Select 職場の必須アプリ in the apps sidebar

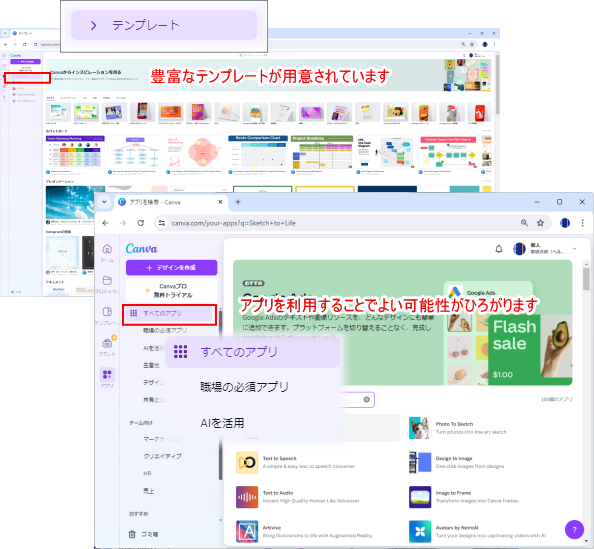tap(165, 330)
